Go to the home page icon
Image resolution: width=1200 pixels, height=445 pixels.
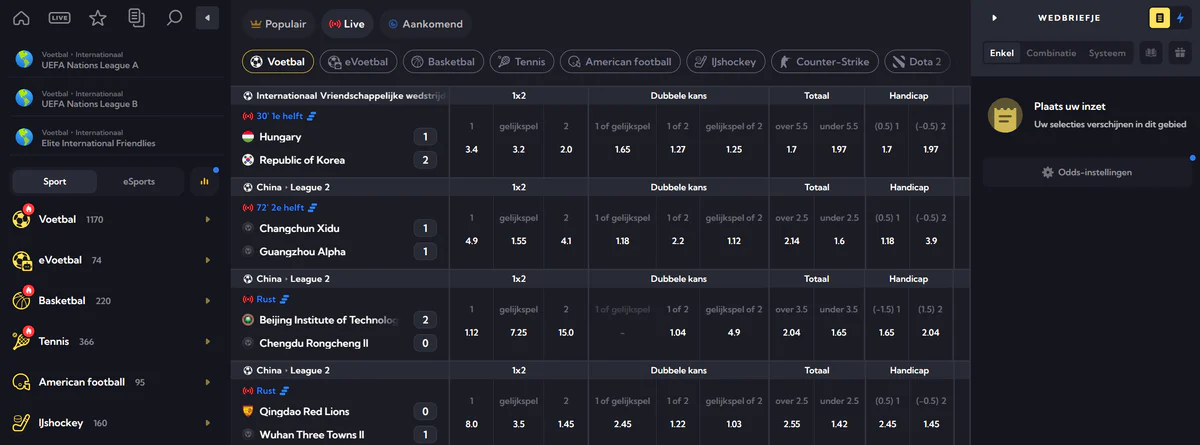point(21,18)
